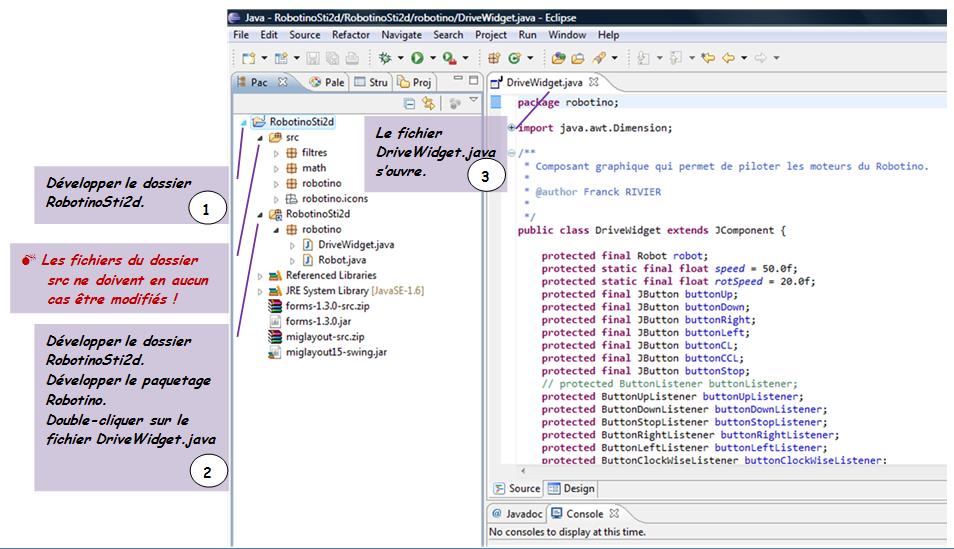This screenshot has width=954, height=549.
Task: Expand the filtres package node
Action: click(277, 153)
